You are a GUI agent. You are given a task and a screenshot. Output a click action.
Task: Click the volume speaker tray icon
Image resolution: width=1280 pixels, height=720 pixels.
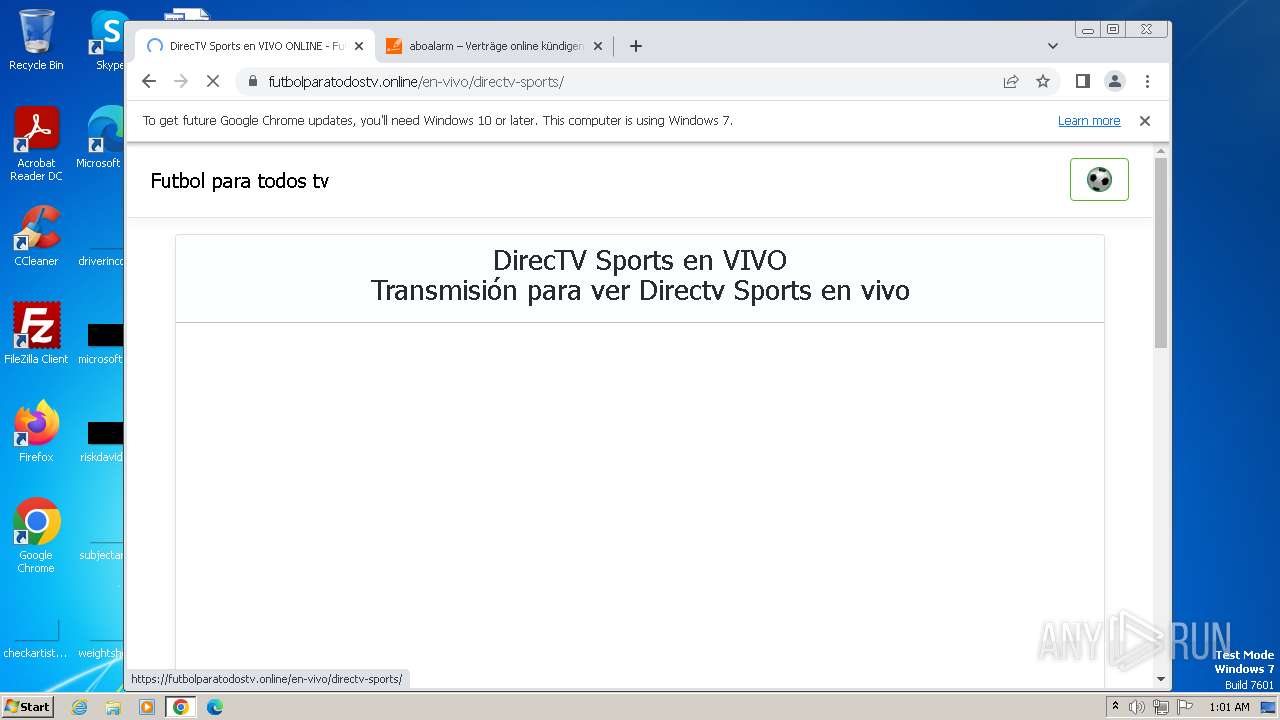pyautogui.click(x=1137, y=707)
